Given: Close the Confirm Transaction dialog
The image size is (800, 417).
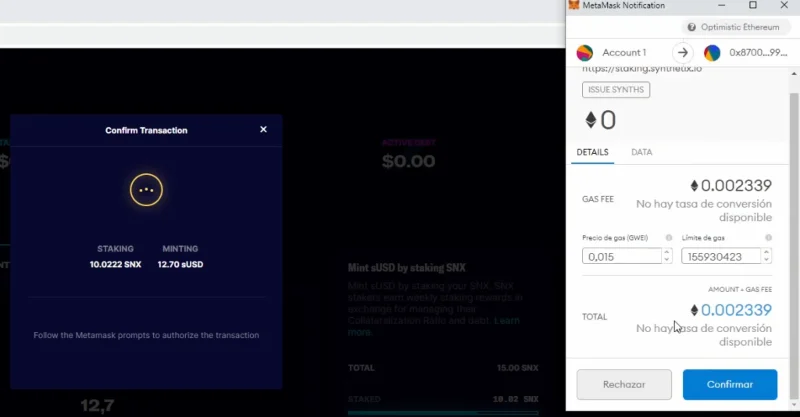Looking at the screenshot, I should (263, 130).
